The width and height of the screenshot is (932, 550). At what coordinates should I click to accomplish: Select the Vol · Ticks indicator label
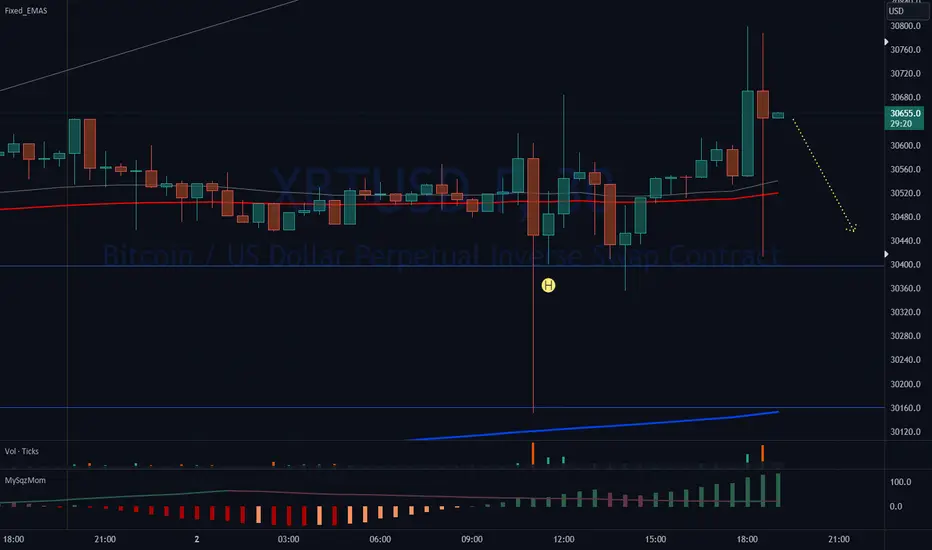pos(21,451)
